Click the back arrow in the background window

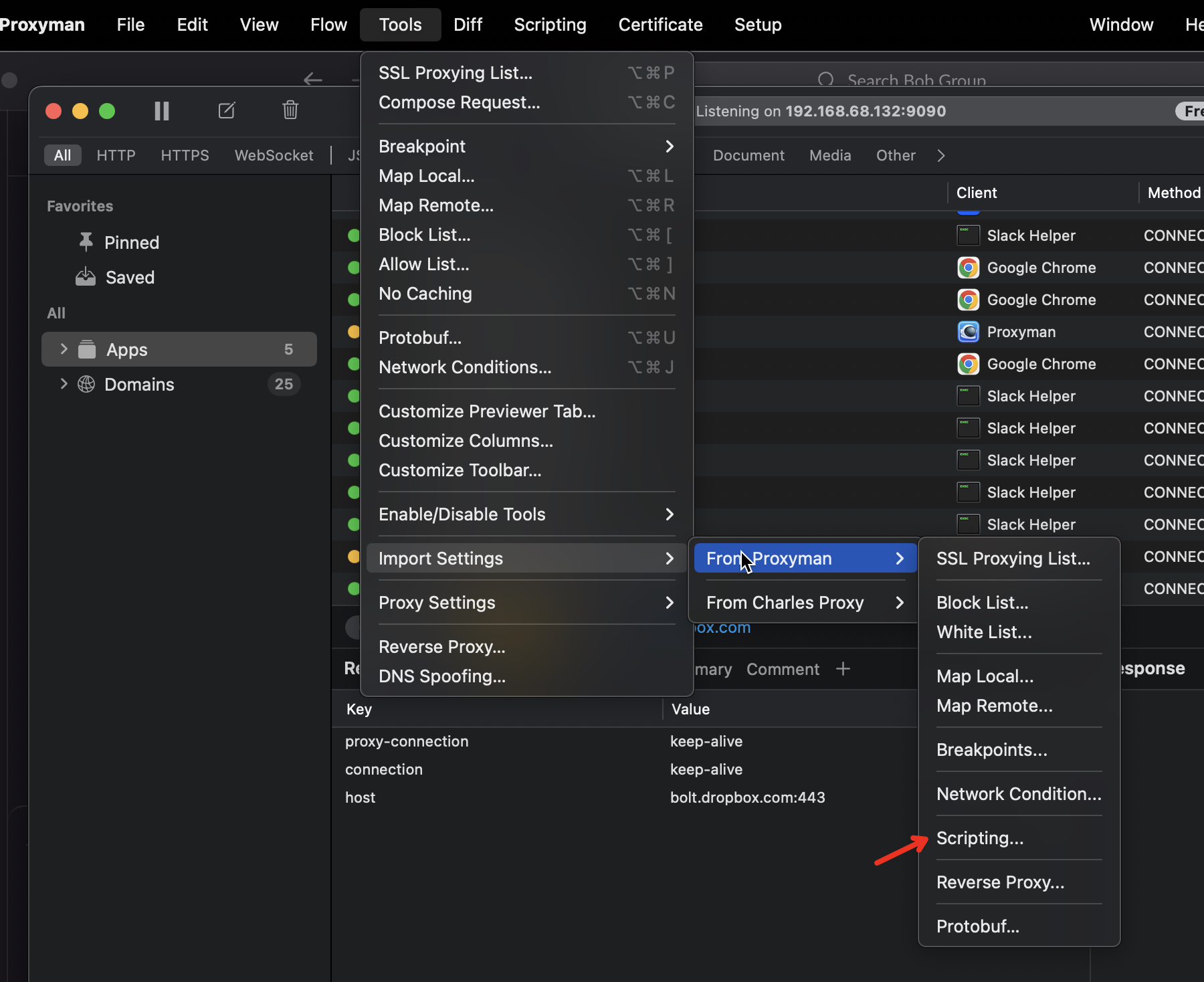[312, 80]
